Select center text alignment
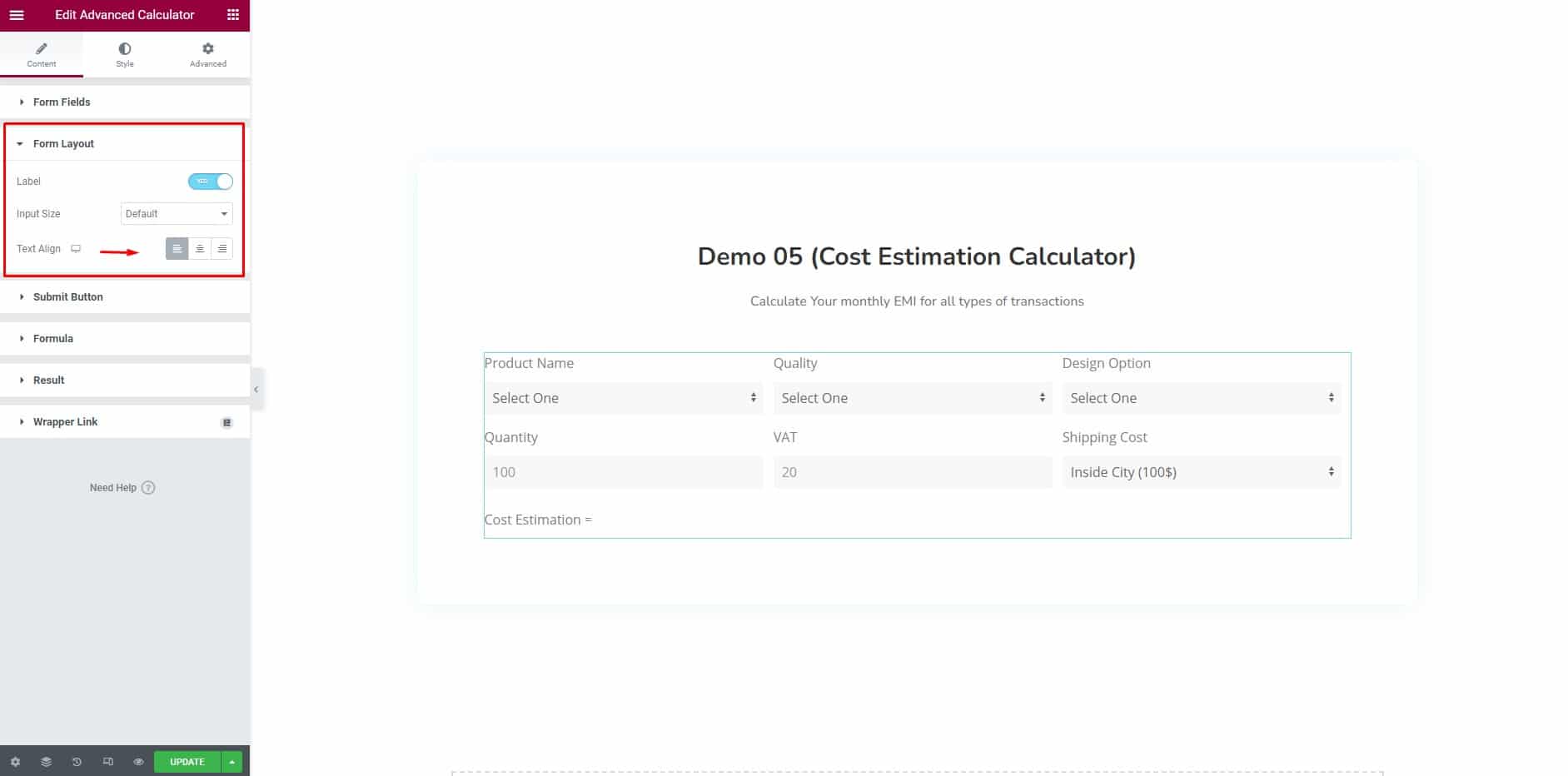1568x776 pixels. pyautogui.click(x=200, y=248)
